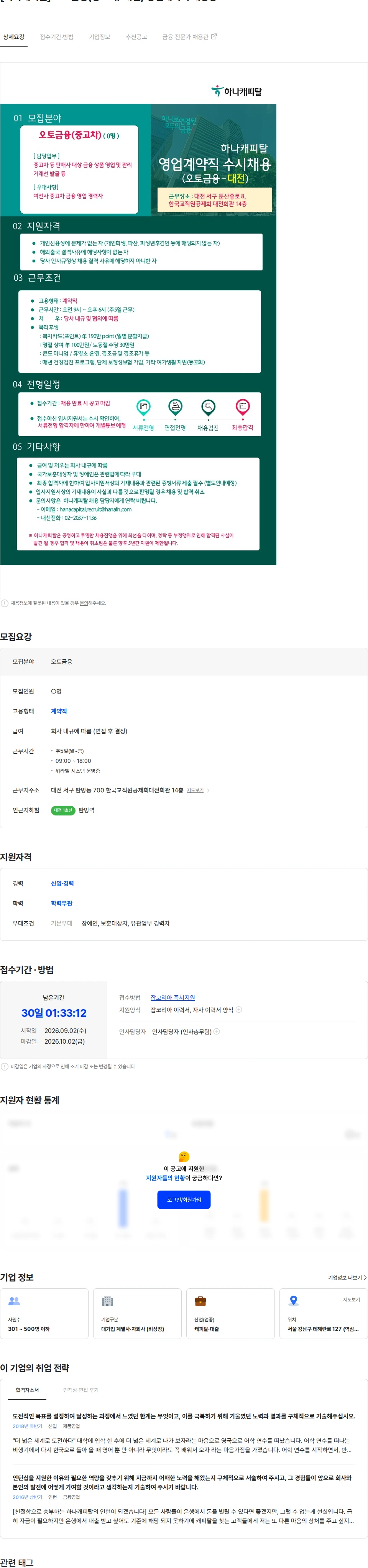Expand plus icon beside 자사 이력서 양식
This screenshot has width=368, height=1568.
[x=238, y=1010]
